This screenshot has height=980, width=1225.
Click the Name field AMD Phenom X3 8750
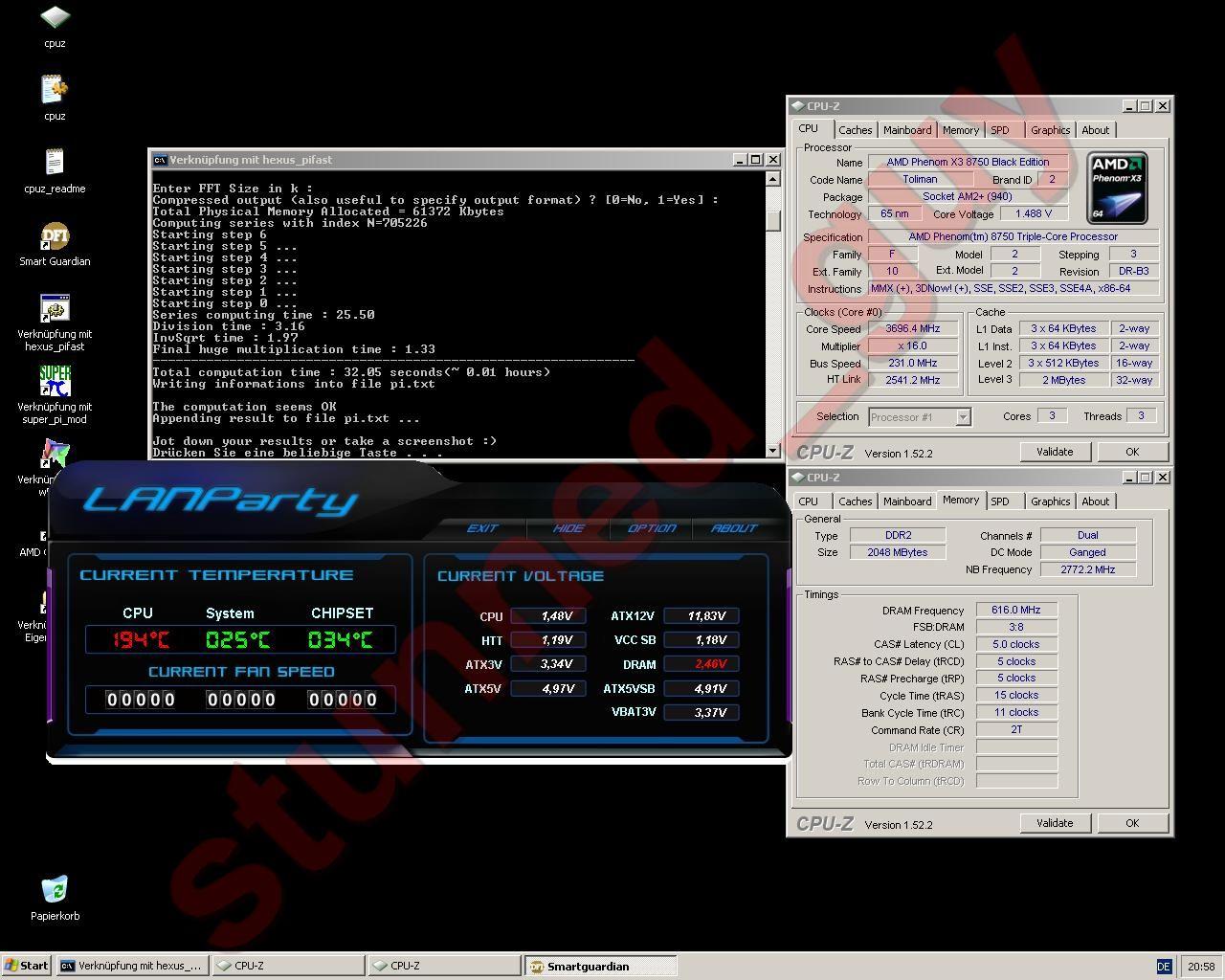968,162
